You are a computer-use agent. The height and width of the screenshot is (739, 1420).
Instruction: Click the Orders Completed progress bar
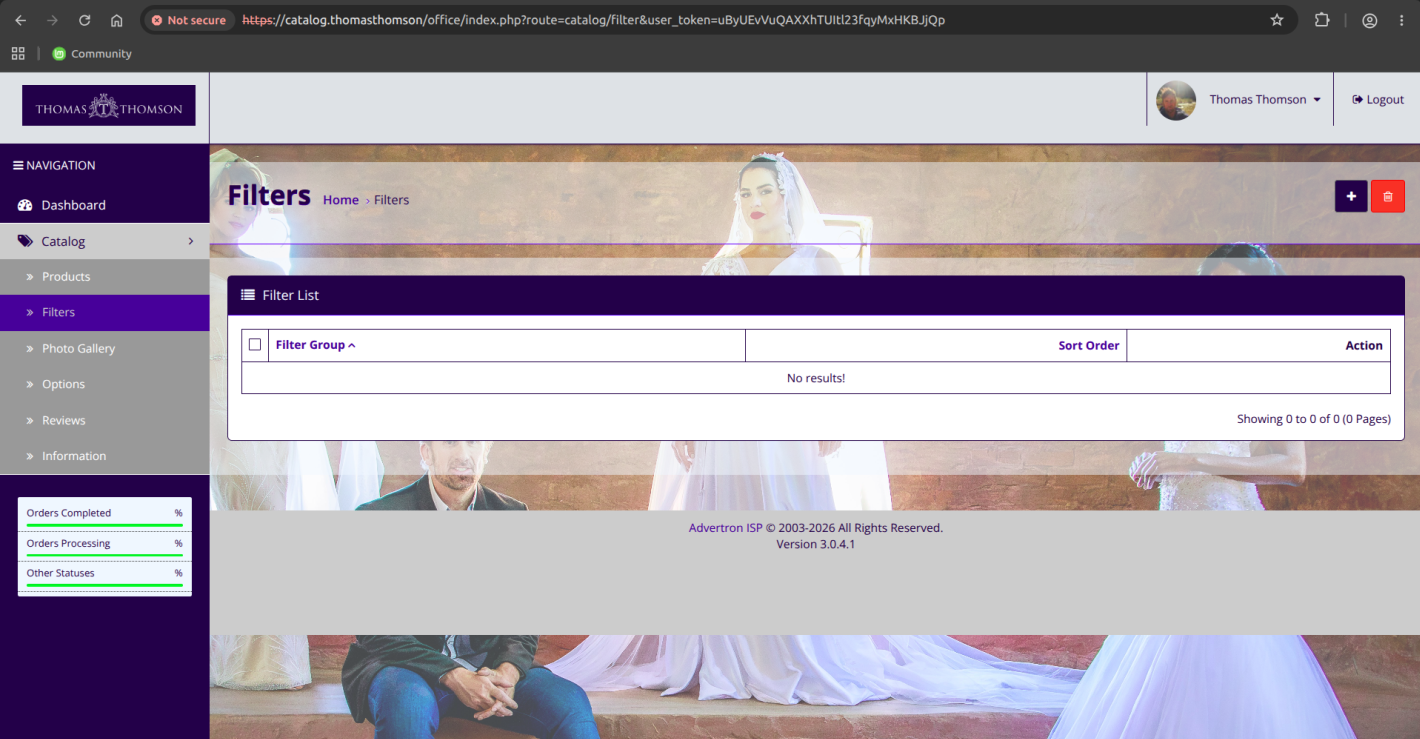click(x=105, y=524)
